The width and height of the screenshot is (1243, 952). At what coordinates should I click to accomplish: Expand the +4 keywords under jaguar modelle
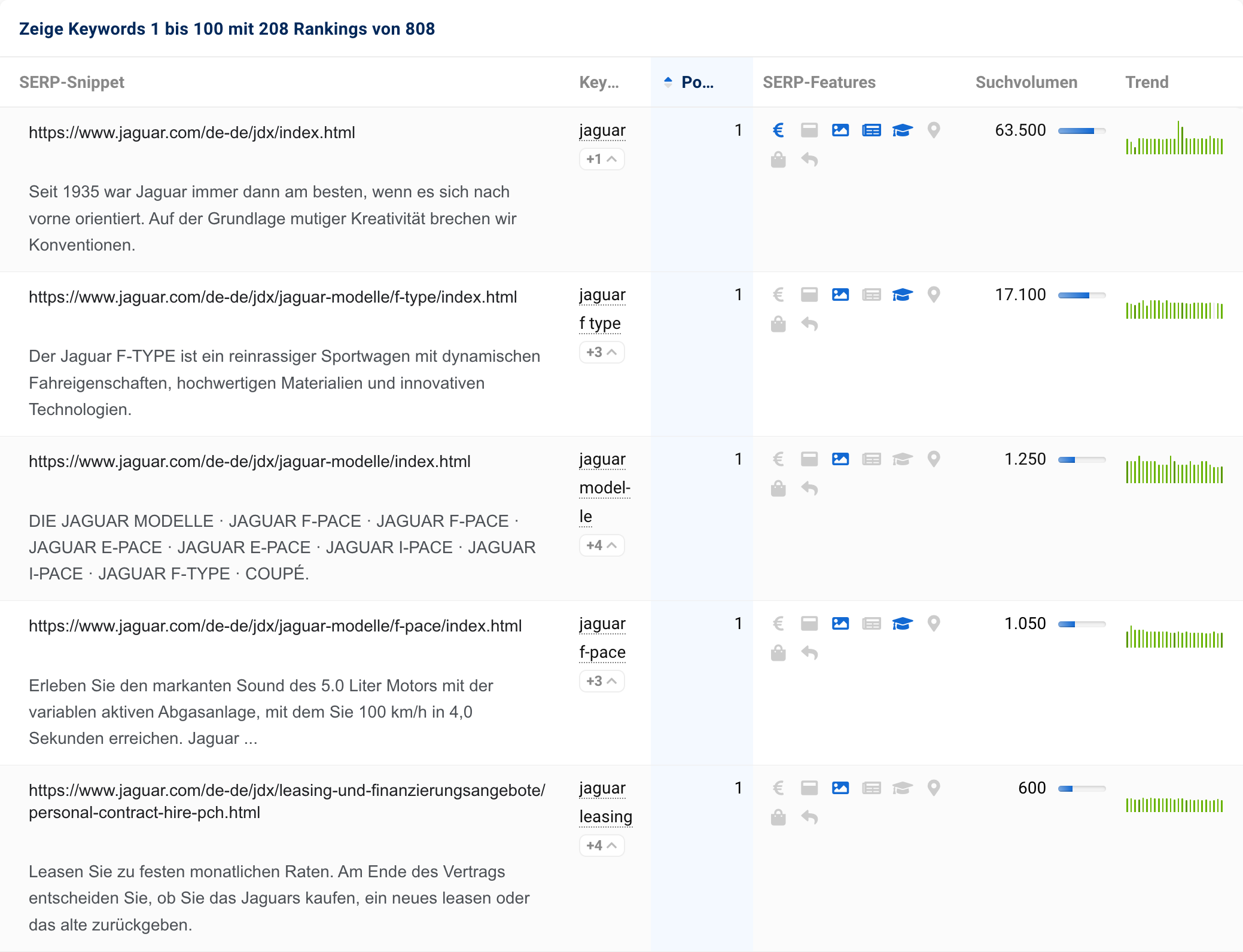[601, 545]
